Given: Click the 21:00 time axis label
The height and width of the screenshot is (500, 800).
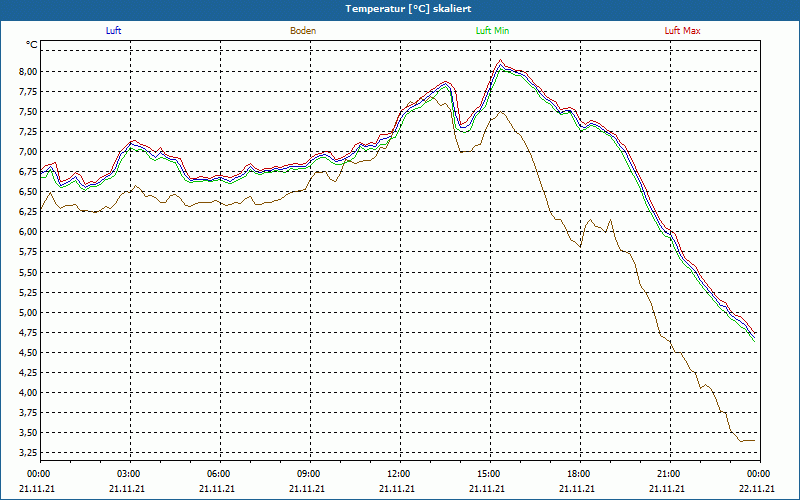Looking at the screenshot, I should point(668,474).
